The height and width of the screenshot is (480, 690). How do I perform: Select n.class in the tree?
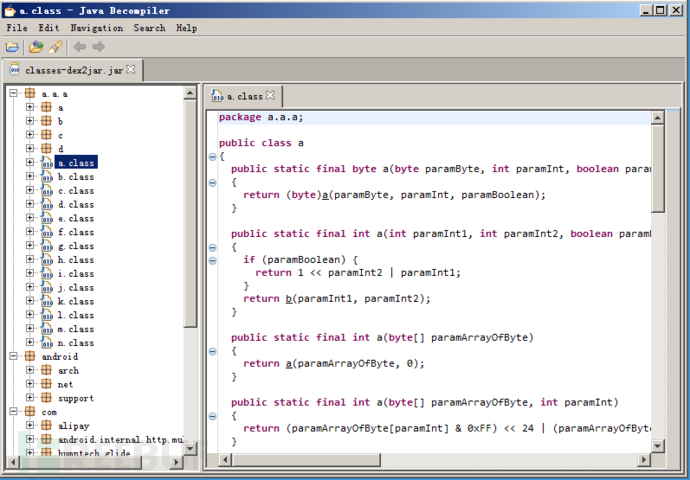point(76,343)
